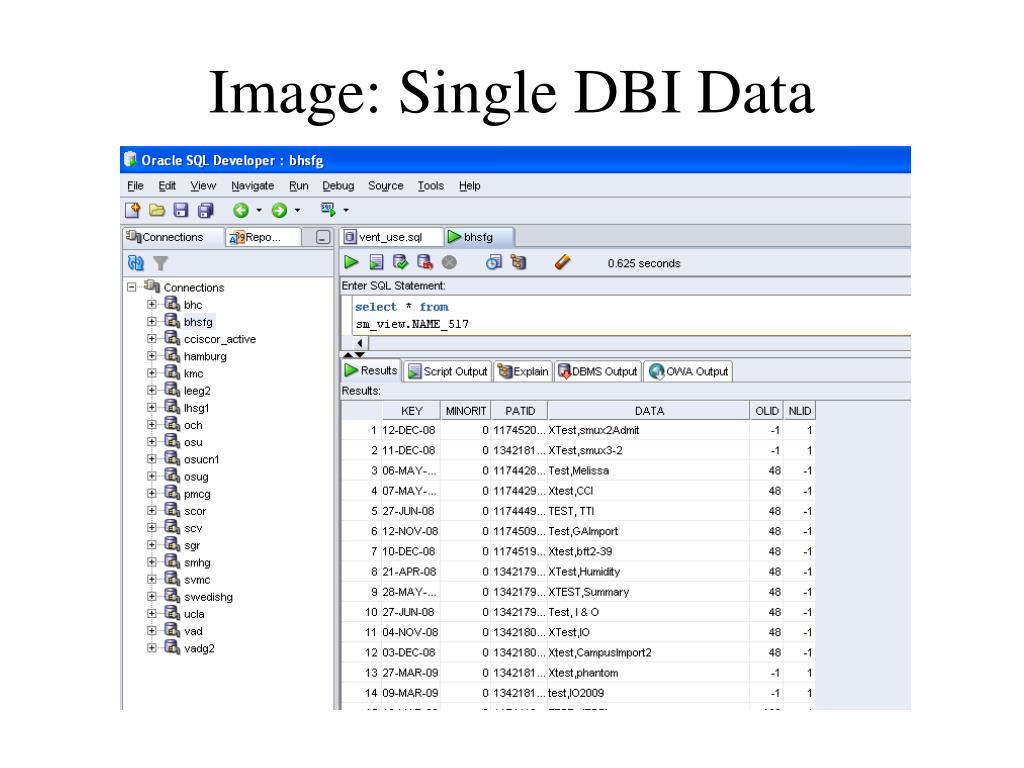The height and width of the screenshot is (768, 1024).
Task: Click the NLID column header
Action: 799,411
